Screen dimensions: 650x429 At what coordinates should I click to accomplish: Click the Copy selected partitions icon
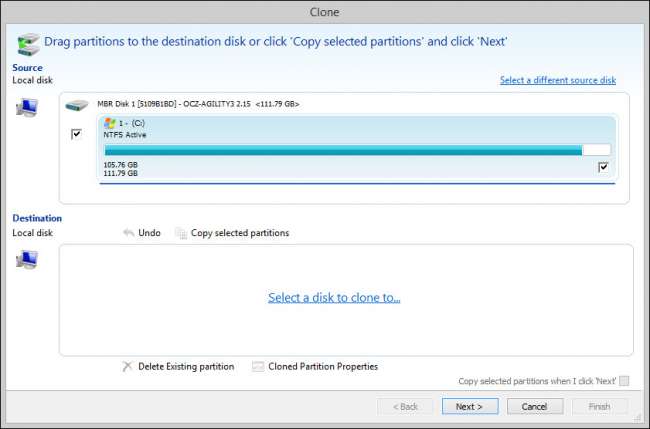(x=181, y=233)
